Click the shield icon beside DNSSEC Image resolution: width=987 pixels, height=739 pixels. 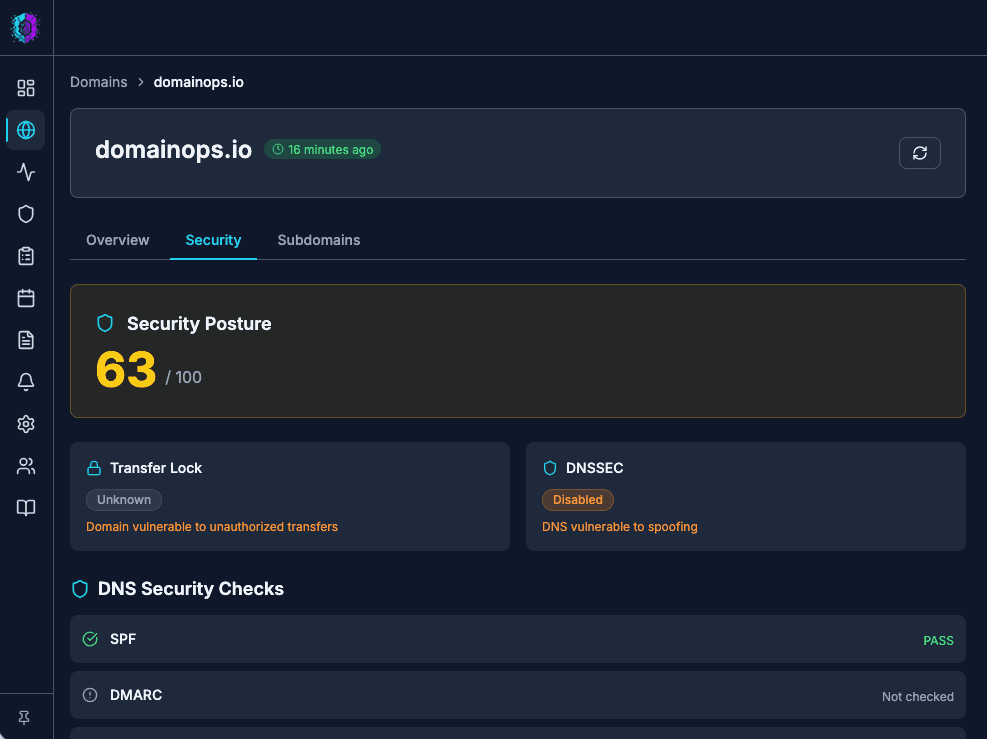[x=550, y=468]
